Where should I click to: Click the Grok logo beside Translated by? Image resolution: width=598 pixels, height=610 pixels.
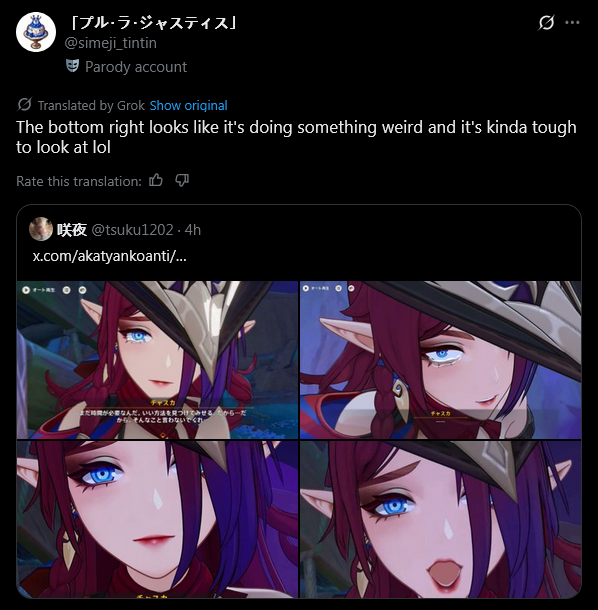click(25, 104)
